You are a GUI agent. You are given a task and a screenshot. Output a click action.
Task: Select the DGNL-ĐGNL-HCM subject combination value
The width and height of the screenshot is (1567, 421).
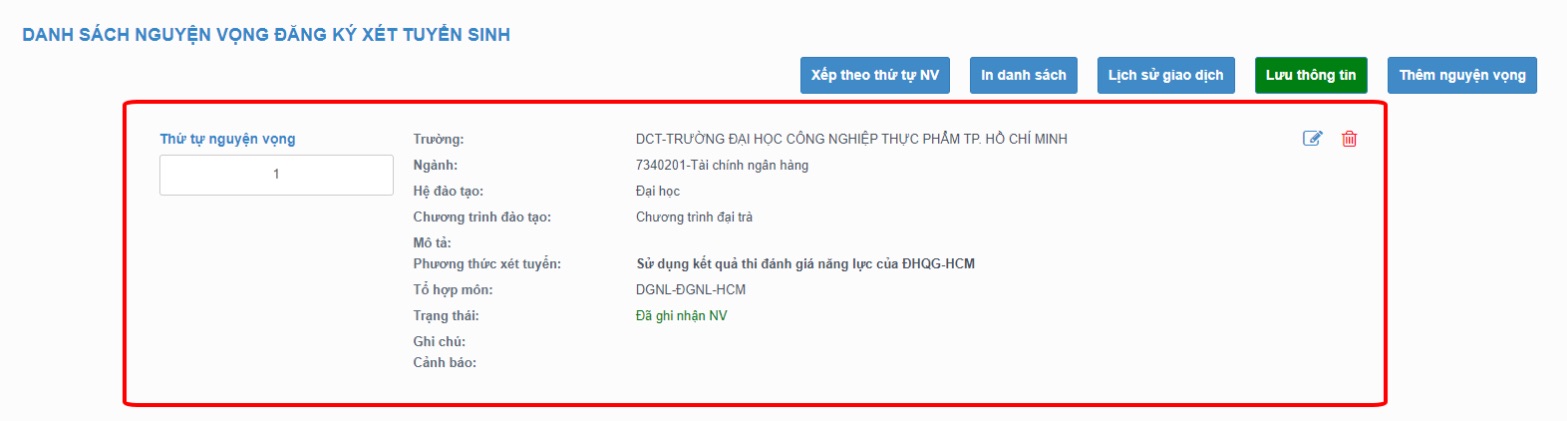(690, 290)
